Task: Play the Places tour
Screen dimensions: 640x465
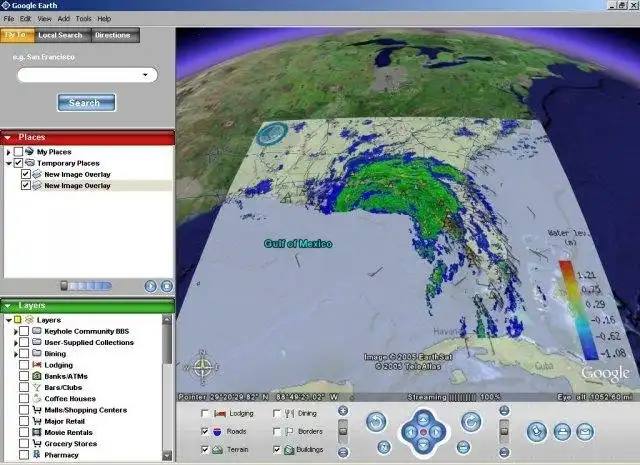Action: [151, 286]
